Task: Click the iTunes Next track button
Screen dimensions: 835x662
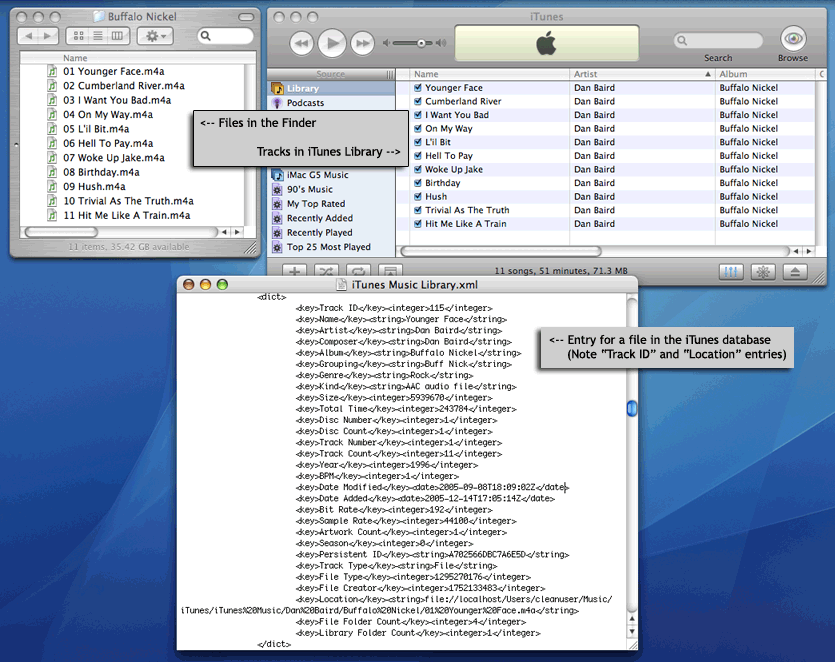Action: pos(362,43)
